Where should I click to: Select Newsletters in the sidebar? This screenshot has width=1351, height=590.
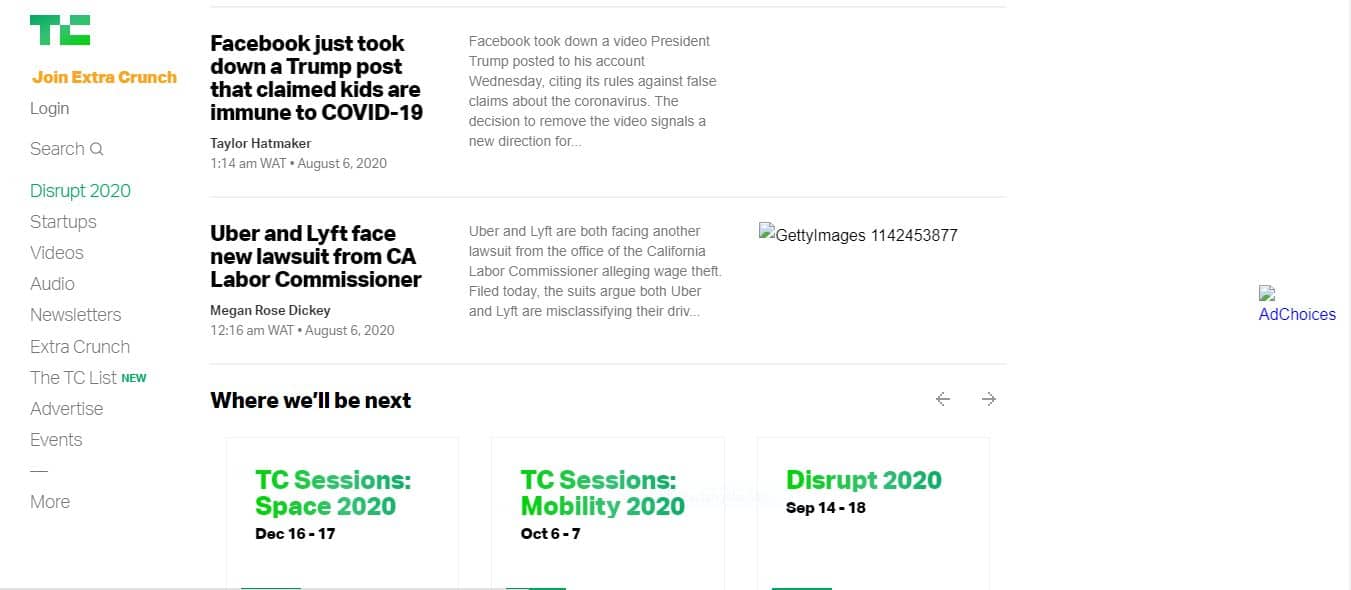point(75,315)
